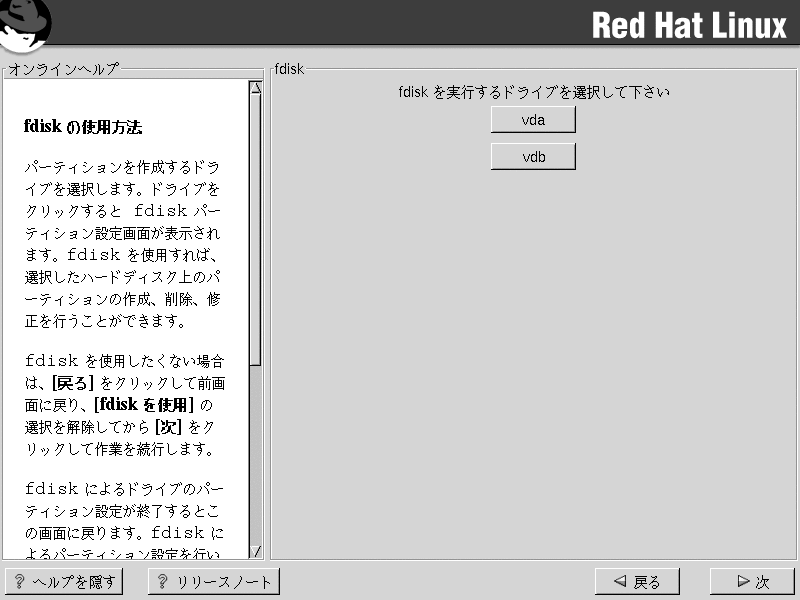The height and width of the screenshot is (600, 800).
Task: Select the vda drive for fdisk
Action: pyautogui.click(x=533, y=120)
